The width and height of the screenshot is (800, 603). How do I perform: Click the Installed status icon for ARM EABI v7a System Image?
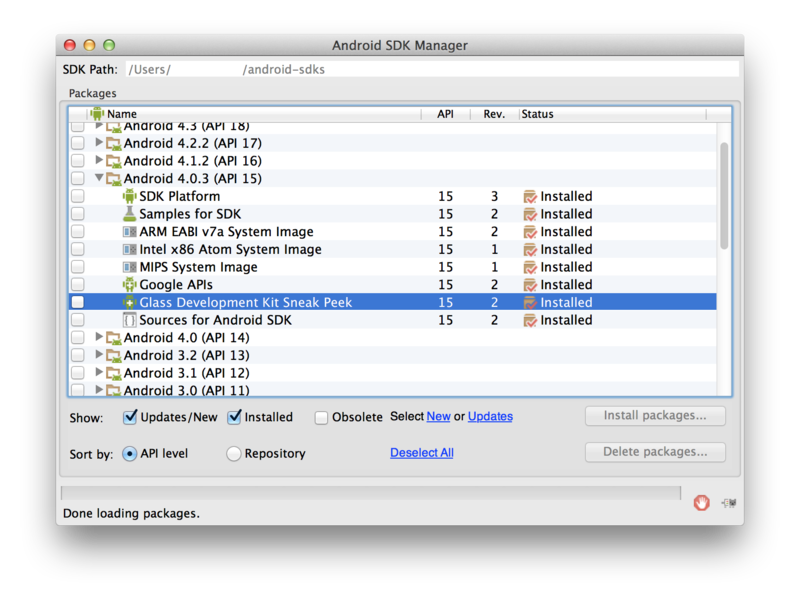pyautogui.click(x=530, y=232)
